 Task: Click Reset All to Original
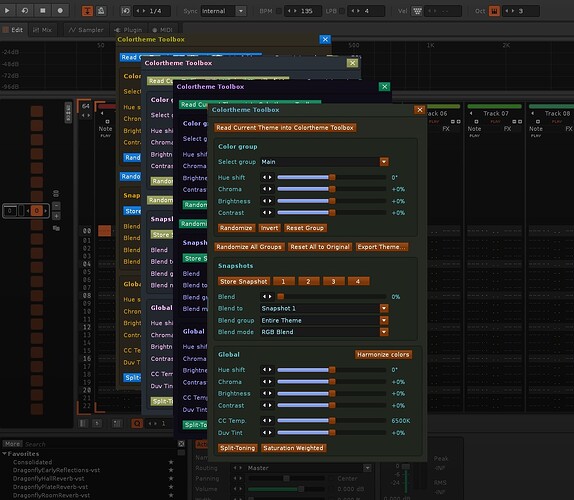(320, 247)
